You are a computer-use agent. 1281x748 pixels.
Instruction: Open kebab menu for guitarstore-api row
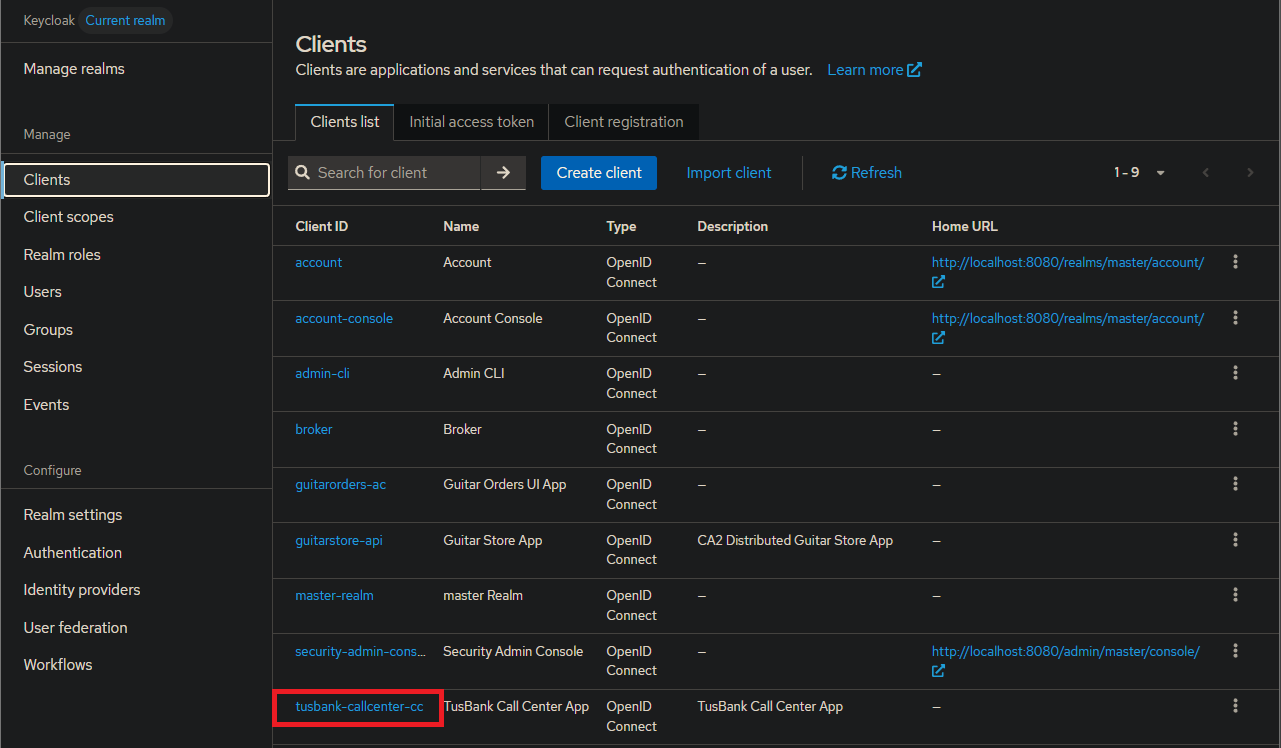pos(1236,540)
